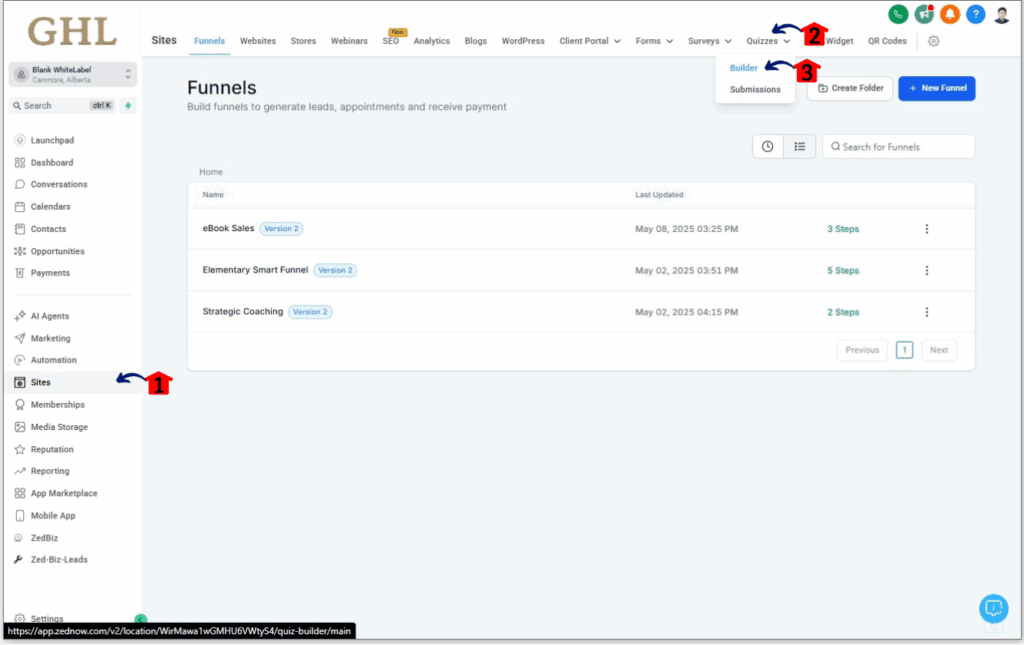
Task: Switch to the WordPress tab
Action: pyautogui.click(x=522, y=41)
